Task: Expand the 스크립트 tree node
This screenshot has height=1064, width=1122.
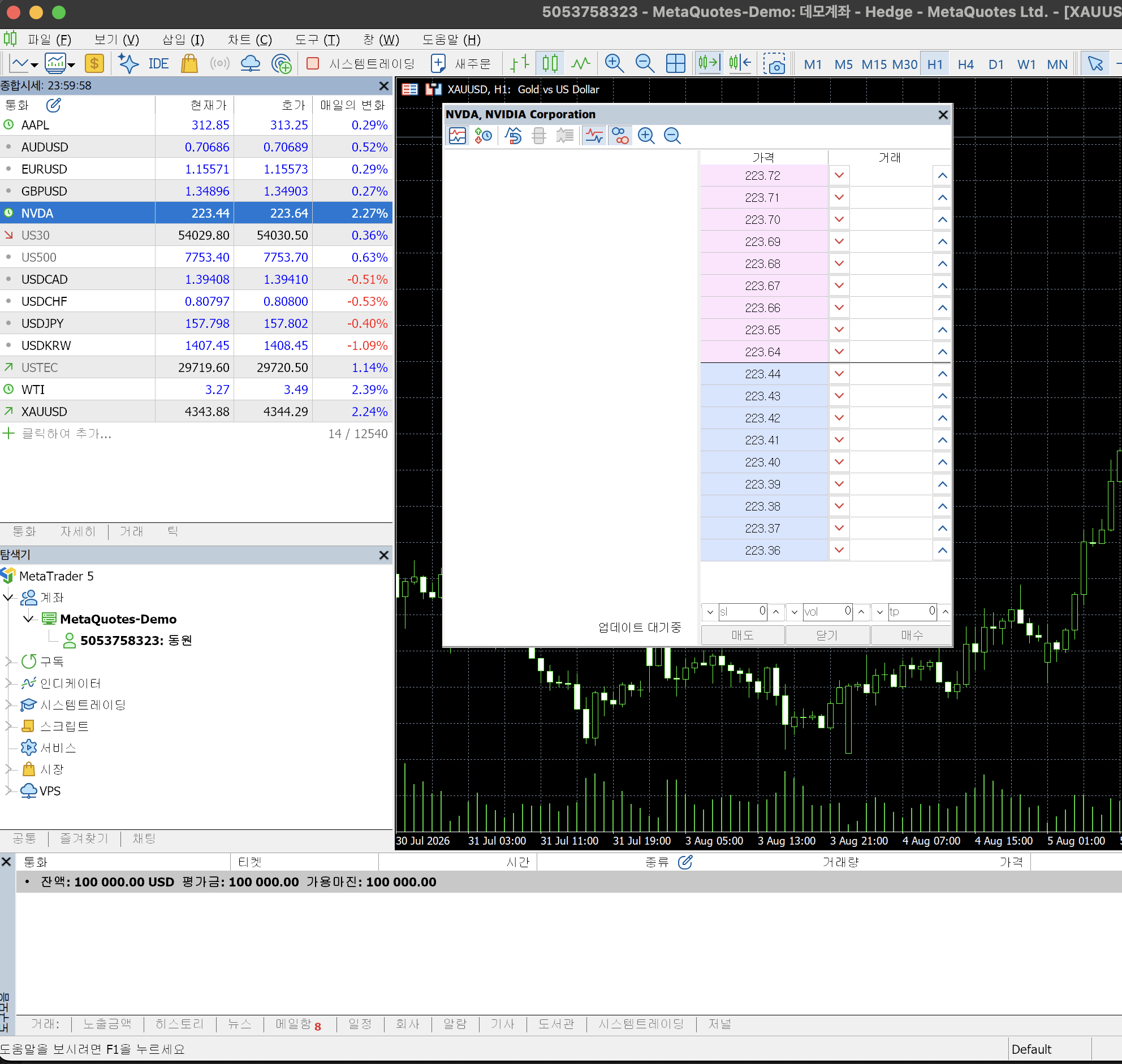Action: tap(8, 726)
